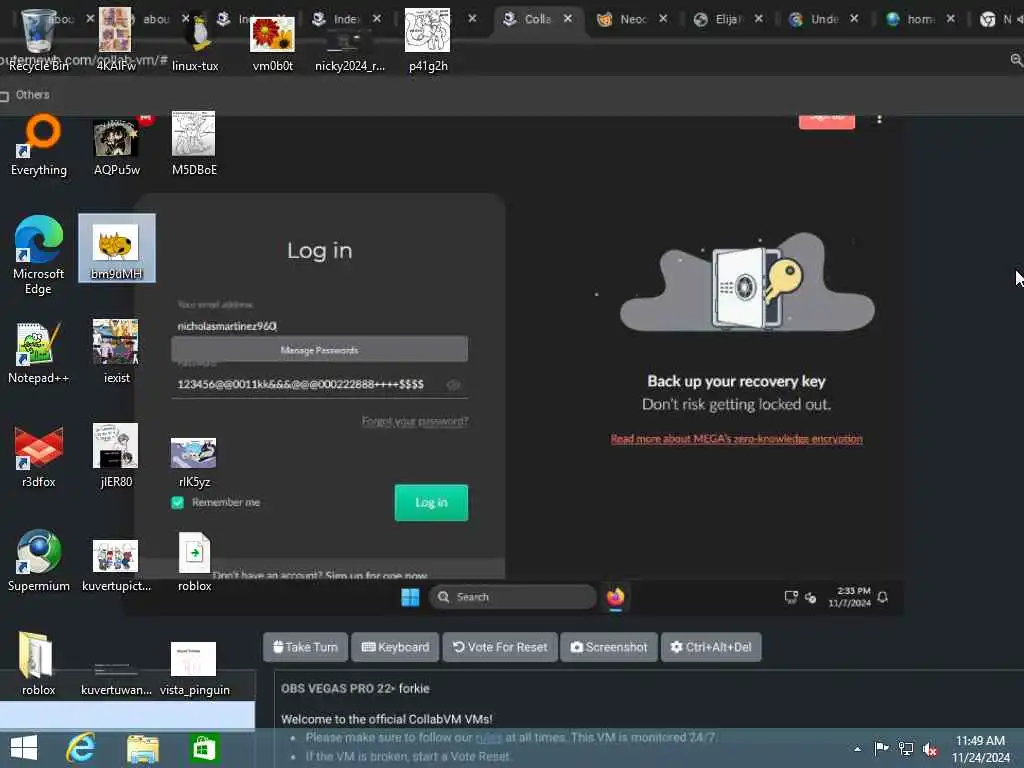The image size is (1024, 768).
Task: Open the Recycle Bin desktop icon
Action: 38,39
